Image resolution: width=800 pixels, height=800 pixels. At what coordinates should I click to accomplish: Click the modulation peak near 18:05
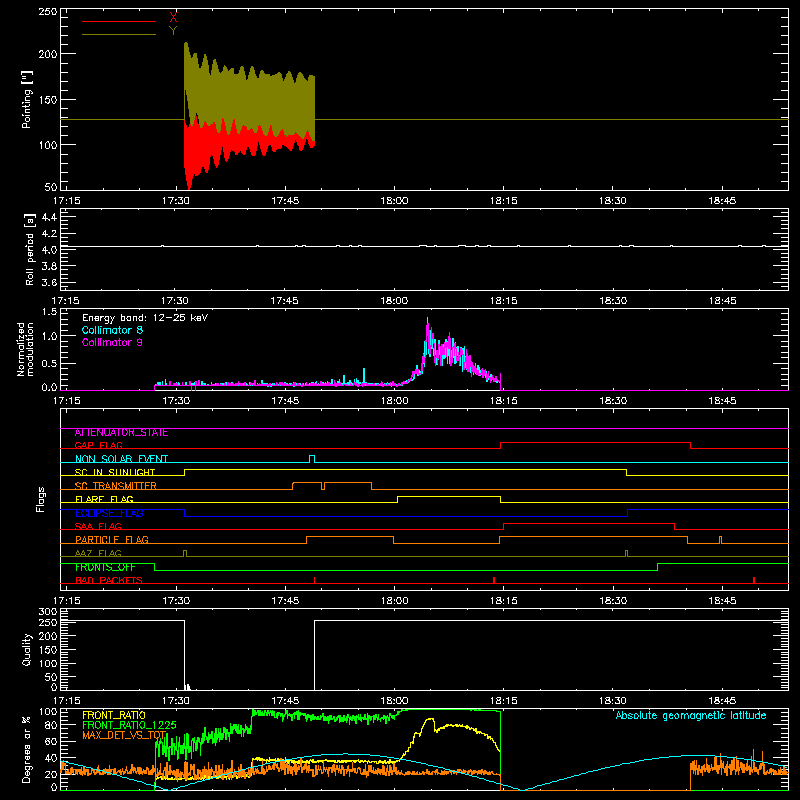click(x=428, y=327)
